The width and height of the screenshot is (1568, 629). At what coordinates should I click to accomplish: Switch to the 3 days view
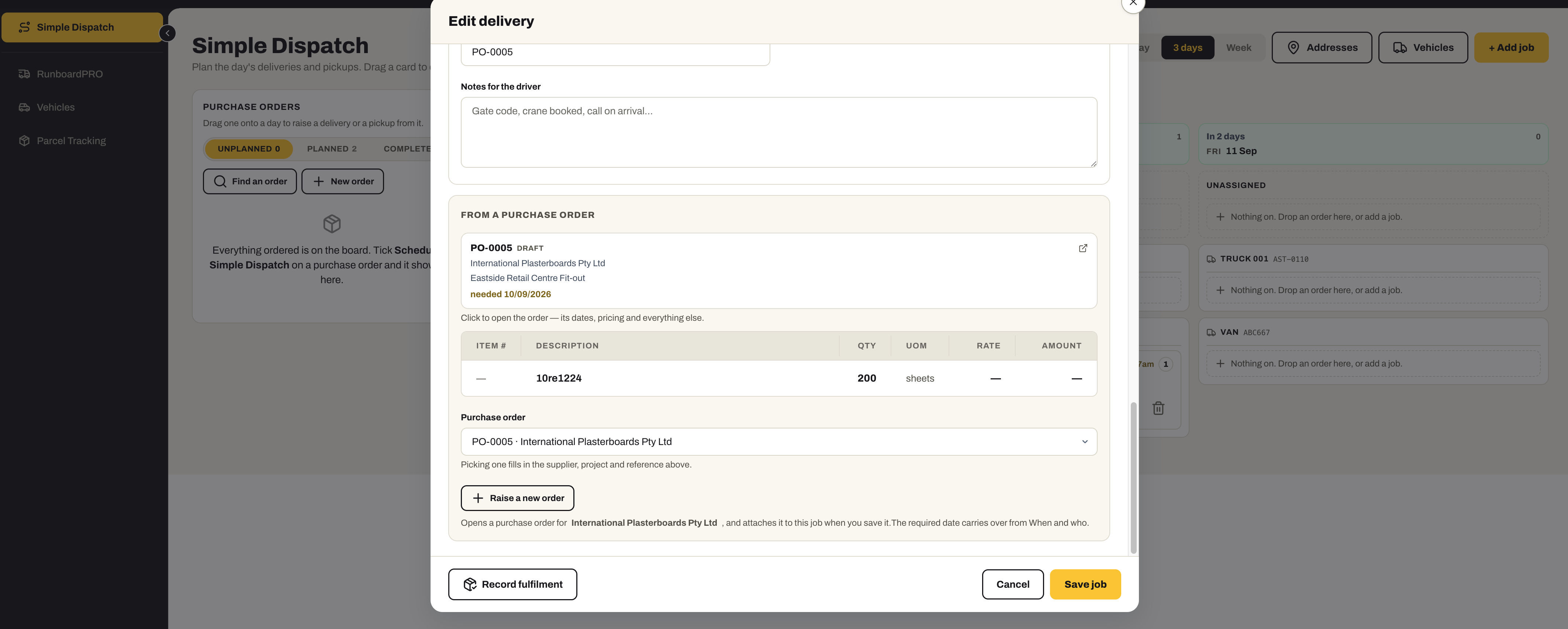1187,48
